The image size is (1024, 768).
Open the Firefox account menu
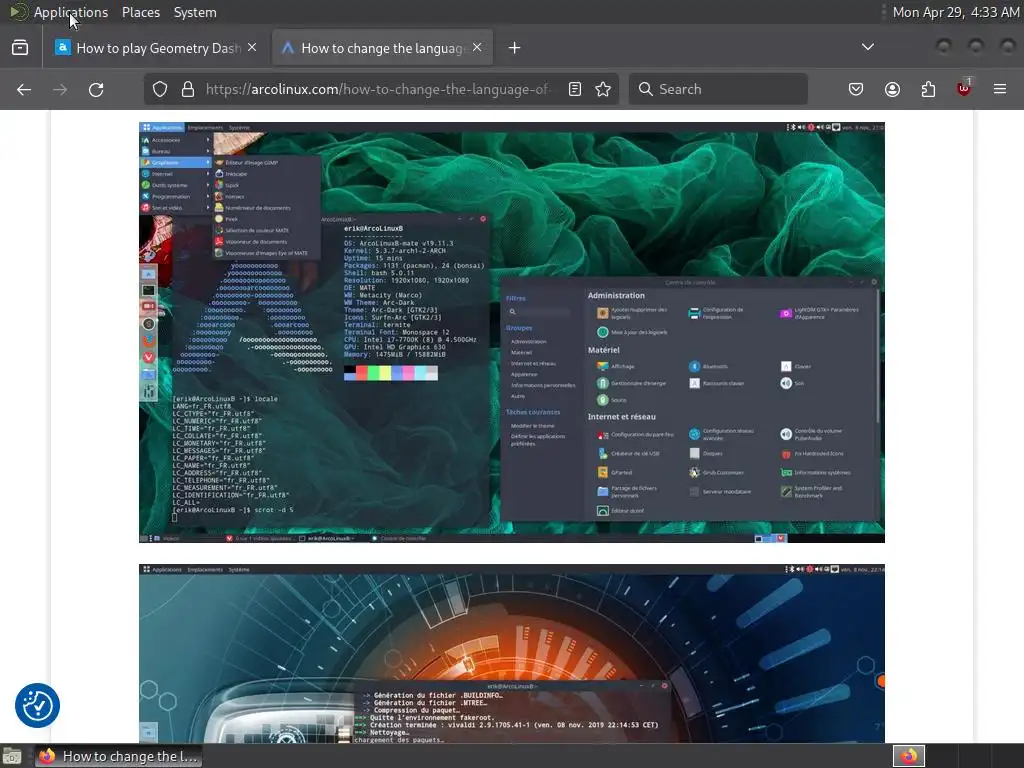tap(892, 89)
